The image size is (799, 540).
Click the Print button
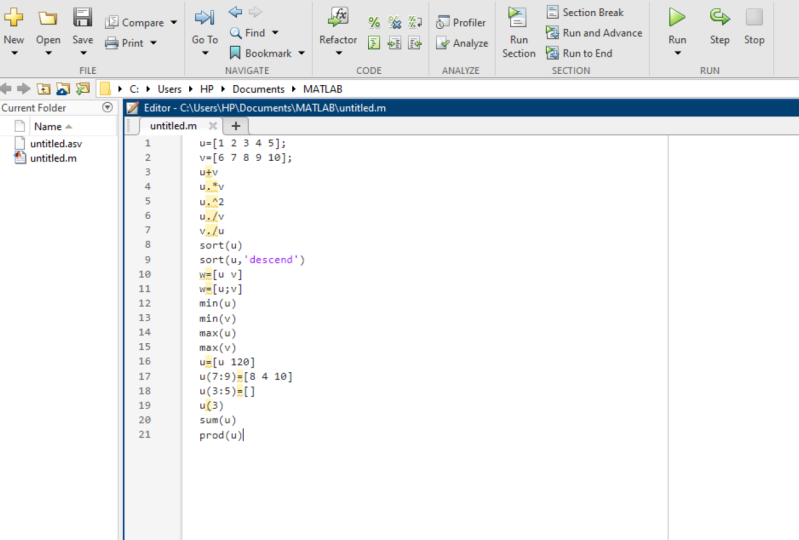(x=125, y=43)
